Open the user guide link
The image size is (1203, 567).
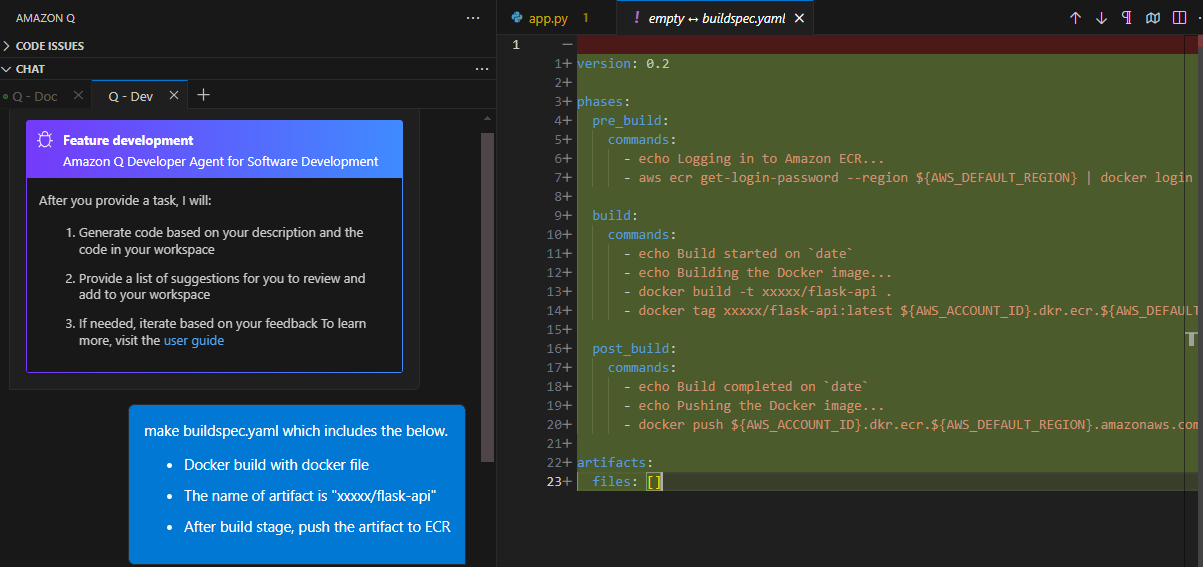point(194,340)
